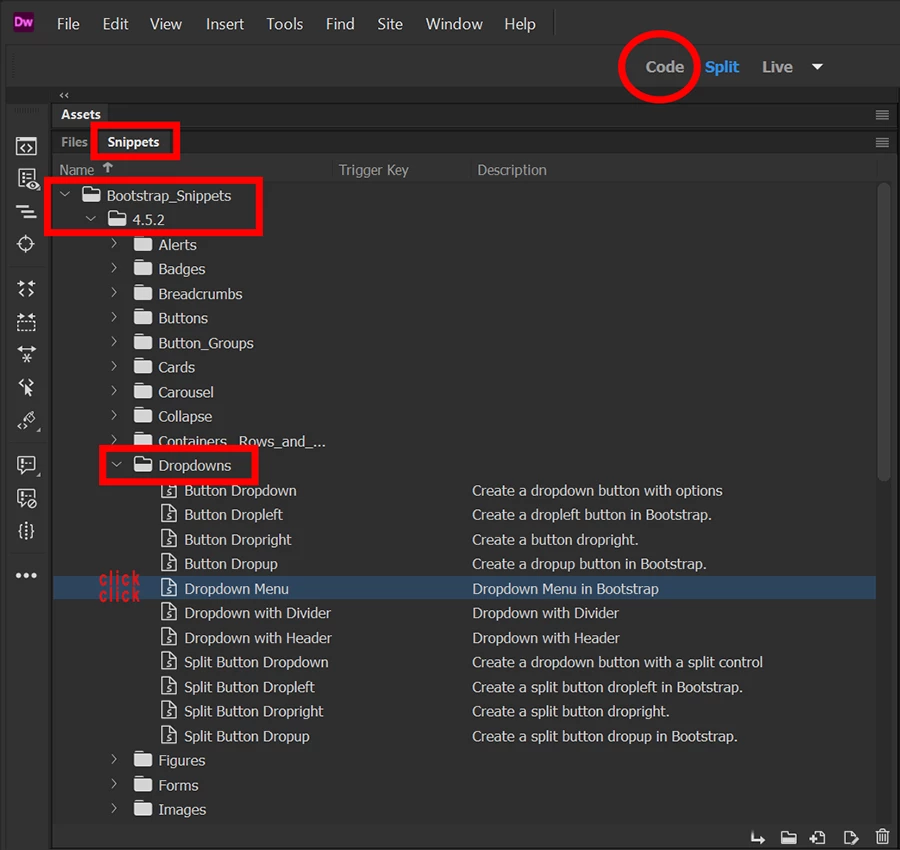Click the Live View options eye icon
This screenshot has height=850, width=900.
(x=27, y=179)
